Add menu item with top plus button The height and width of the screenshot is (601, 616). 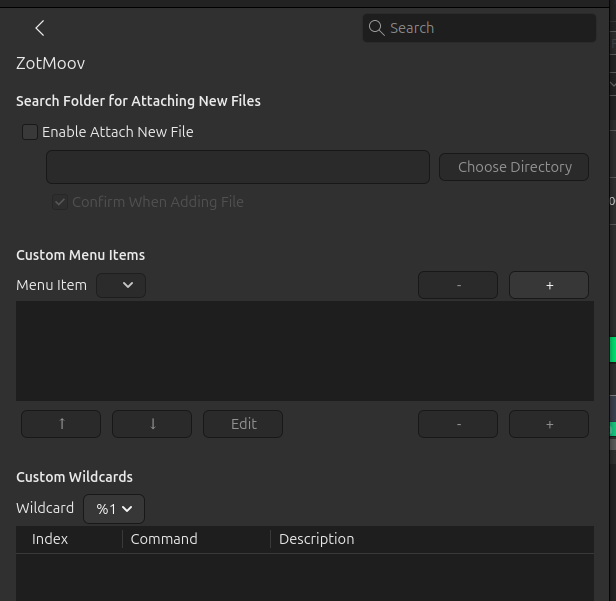(x=549, y=285)
